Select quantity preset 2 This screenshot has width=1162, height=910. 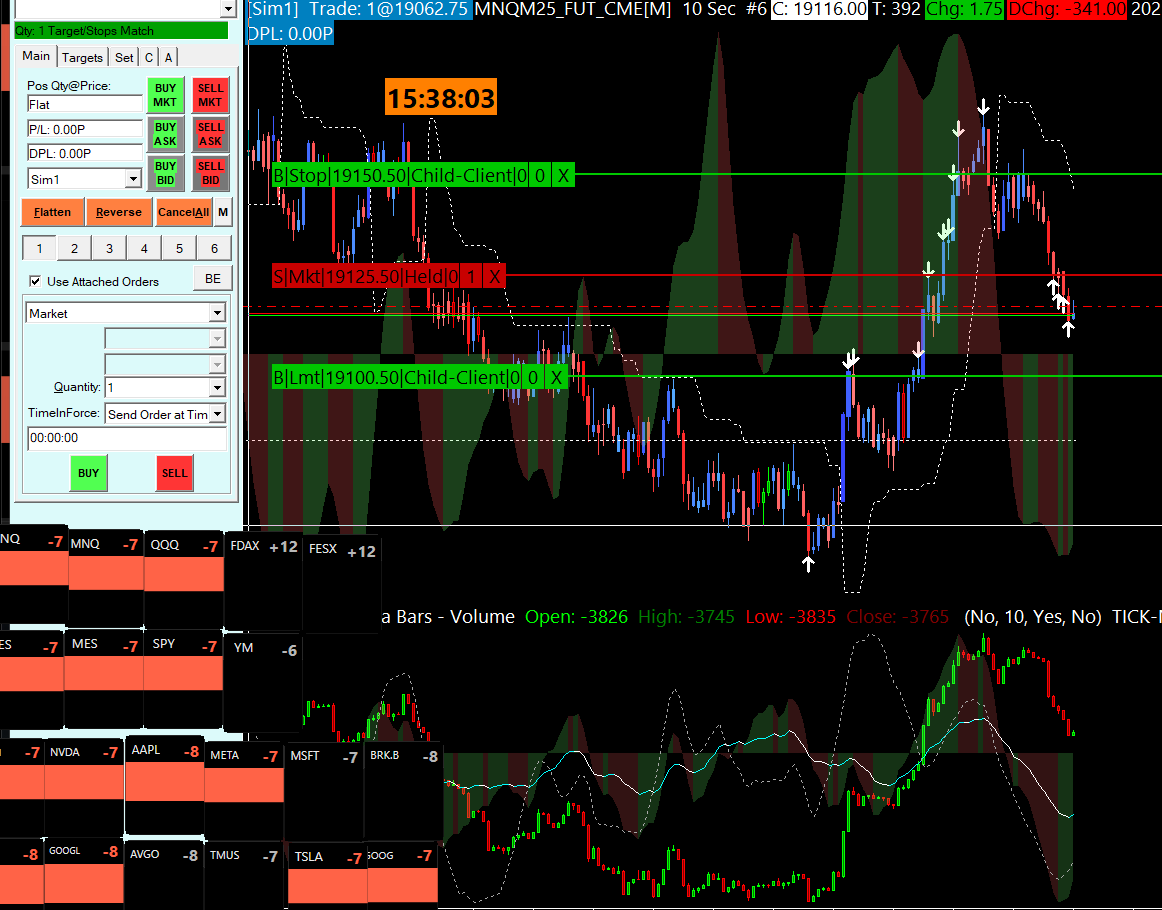coord(74,248)
